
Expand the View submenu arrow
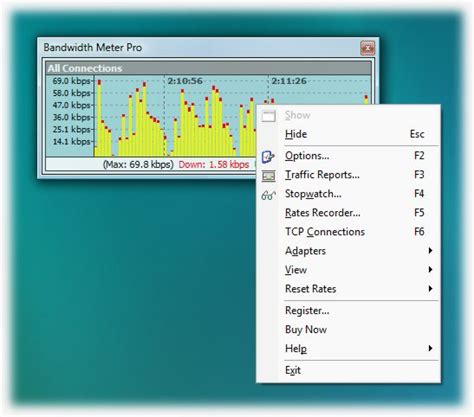[x=430, y=269]
